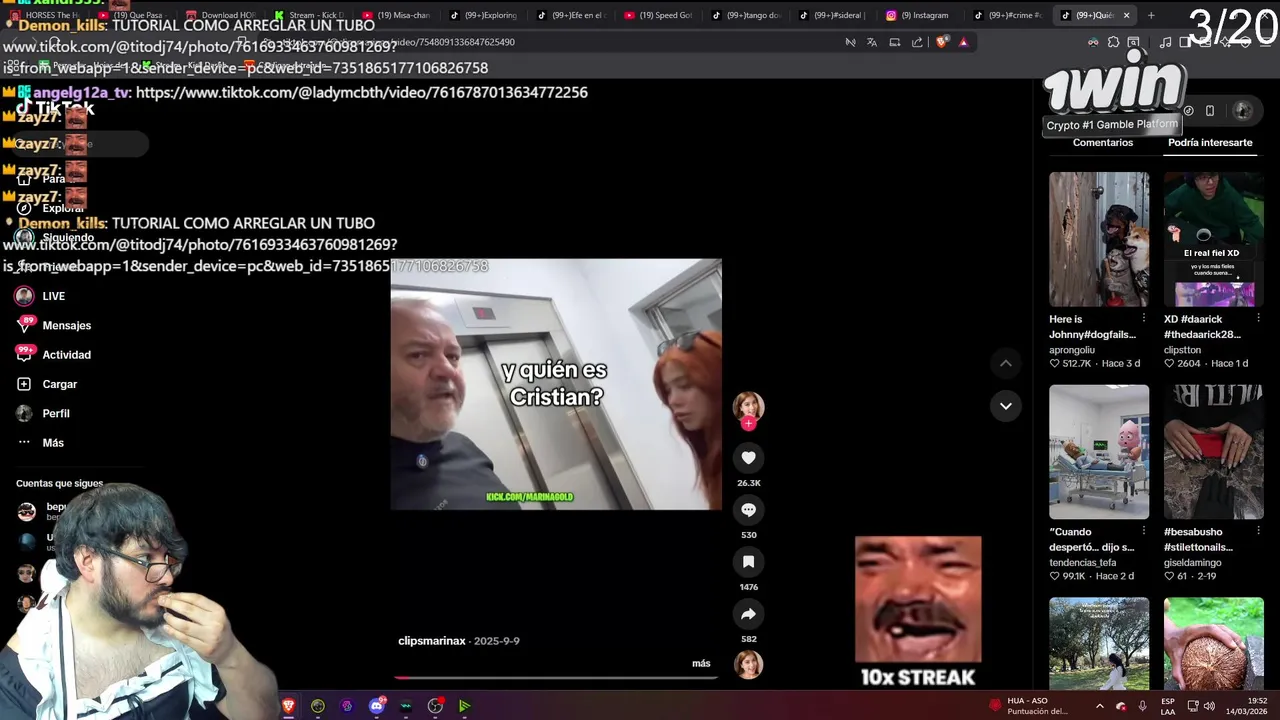Click the microphone icon in system tray
Image resolution: width=1280 pixels, height=720 pixels.
[x=1142, y=706]
